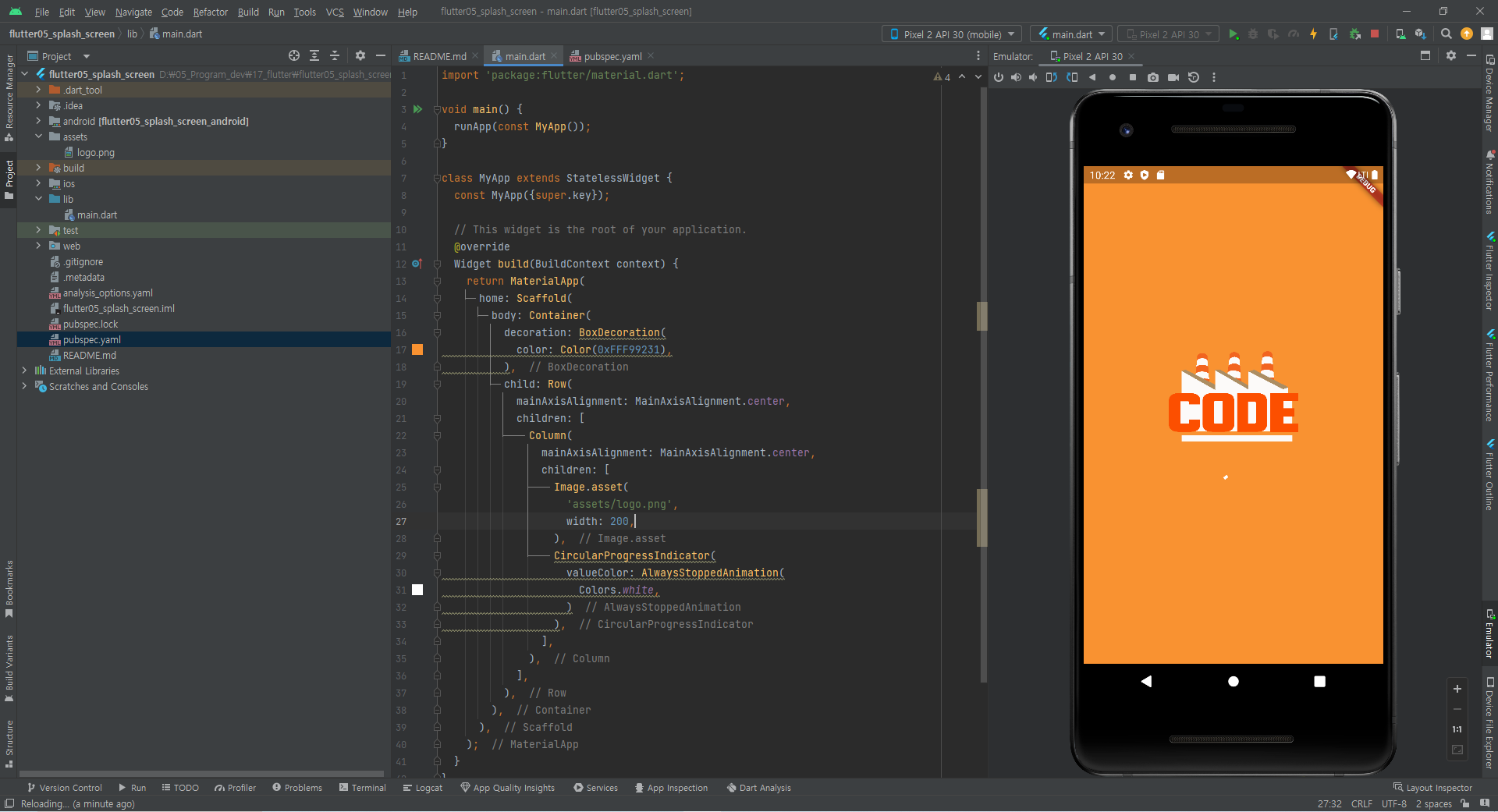Open the Pixel 2 API 30 (mobile) device dropdown
This screenshot has height=812, width=1498.
click(x=952, y=34)
